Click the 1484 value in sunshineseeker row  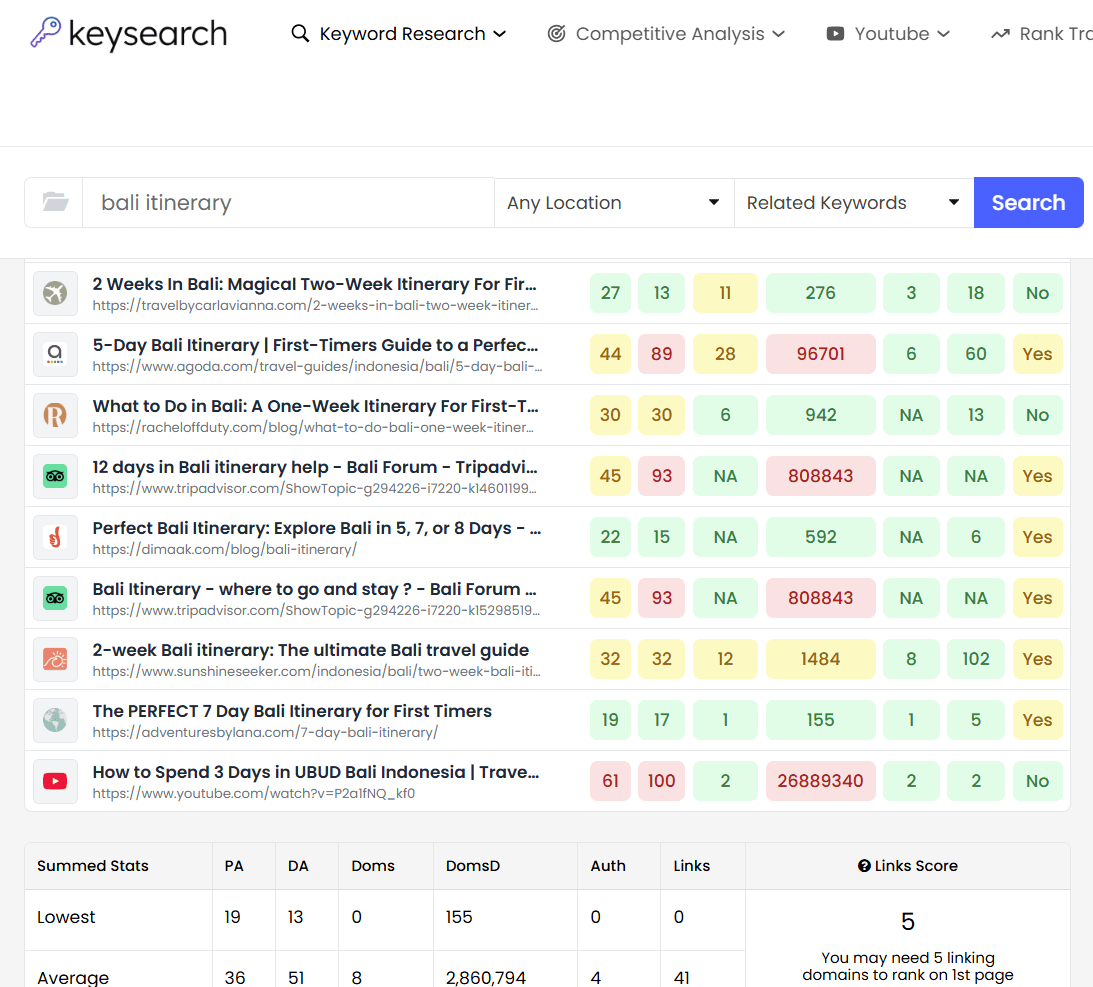[820, 659]
